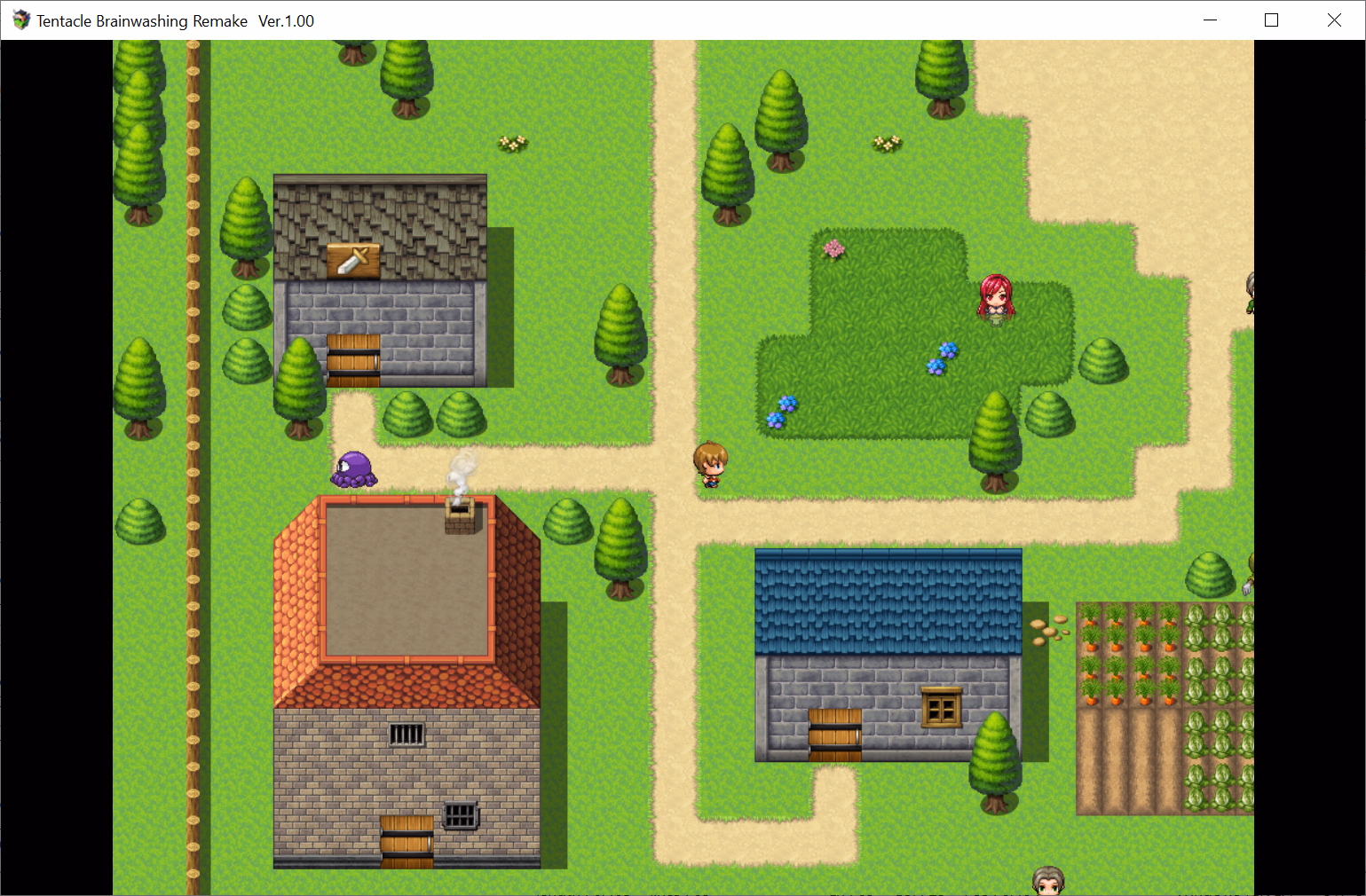
Task: Click the purple octopus creature
Action: pos(354,469)
